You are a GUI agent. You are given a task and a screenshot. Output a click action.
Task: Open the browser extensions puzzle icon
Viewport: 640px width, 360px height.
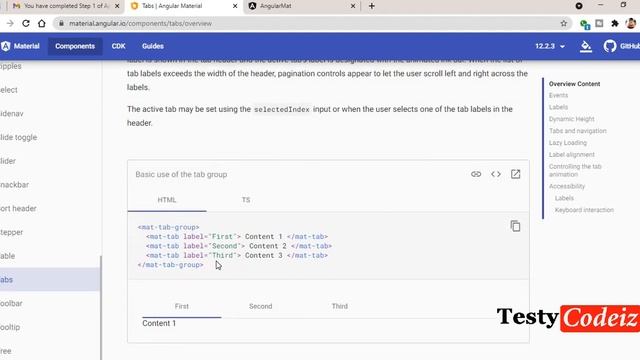pyautogui.click(x=615, y=23)
